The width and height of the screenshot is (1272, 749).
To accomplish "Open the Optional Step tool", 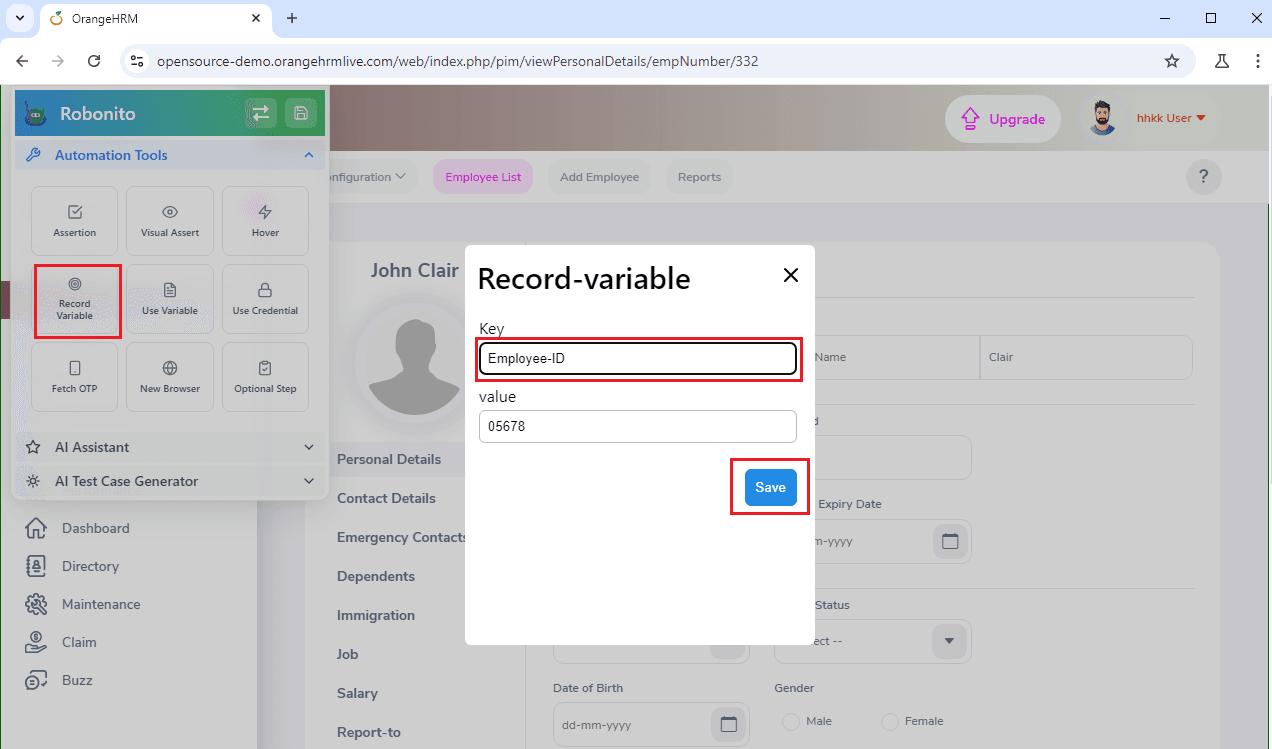I will pos(265,376).
